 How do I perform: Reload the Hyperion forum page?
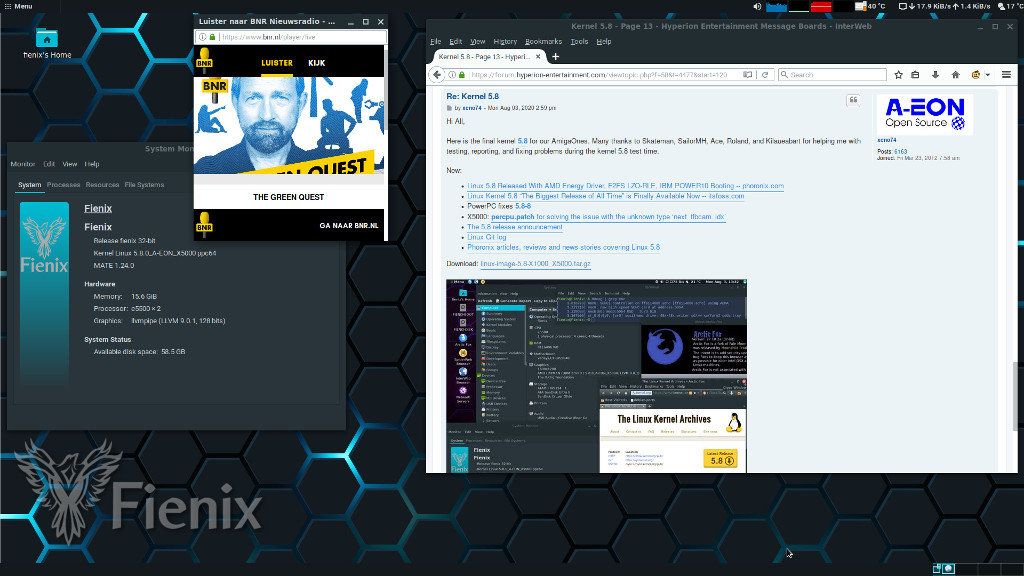[x=765, y=74]
